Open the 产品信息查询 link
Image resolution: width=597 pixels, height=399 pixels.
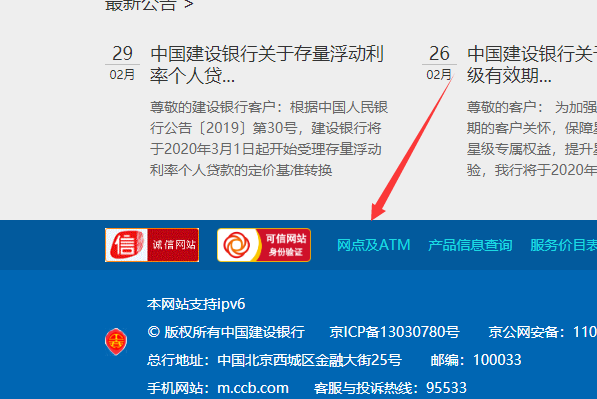[x=470, y=245]
